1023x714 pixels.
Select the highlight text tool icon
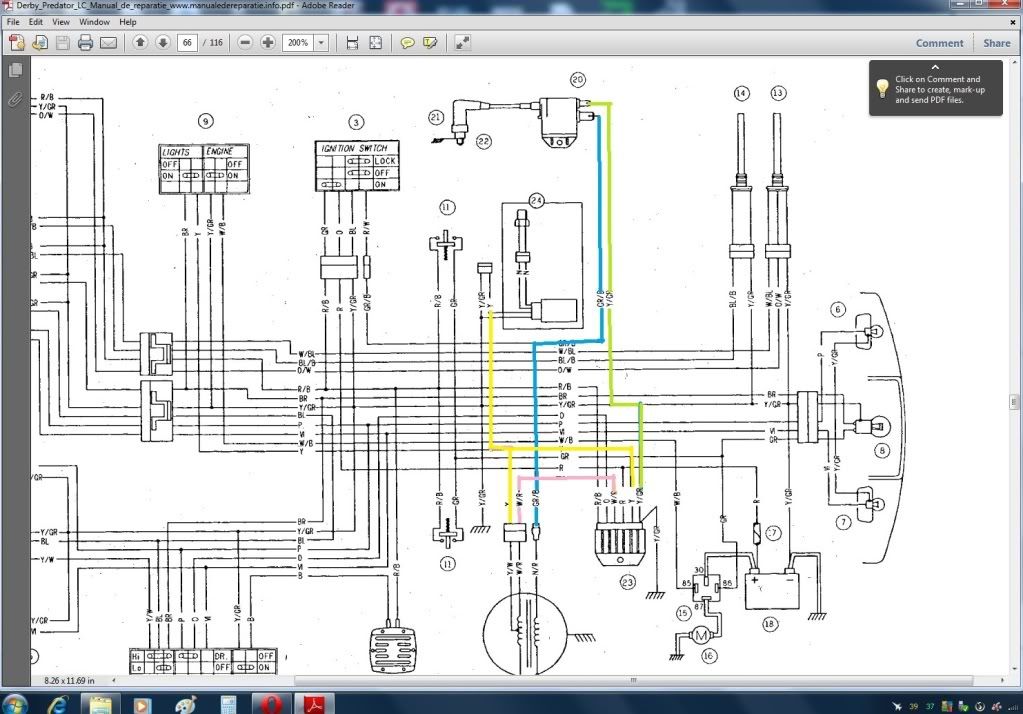pyautogui.click(x=430, y=43)
